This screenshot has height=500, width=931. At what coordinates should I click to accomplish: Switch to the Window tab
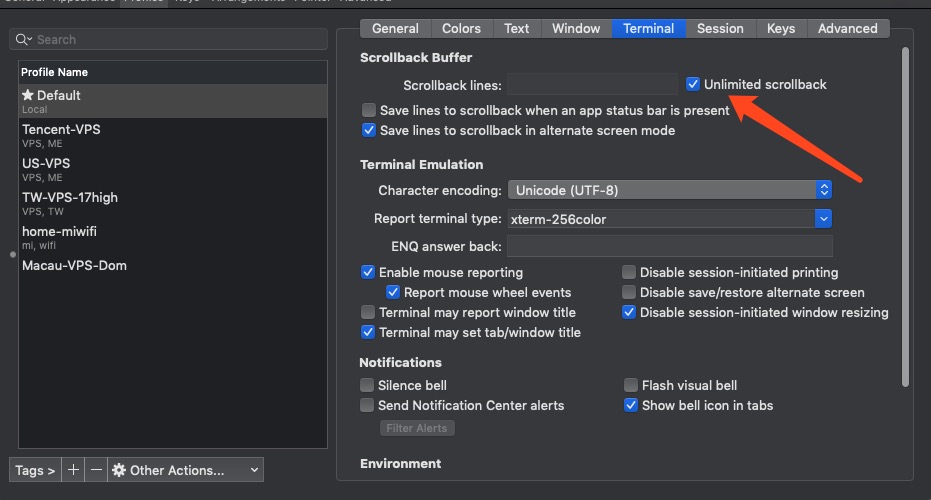576,29
